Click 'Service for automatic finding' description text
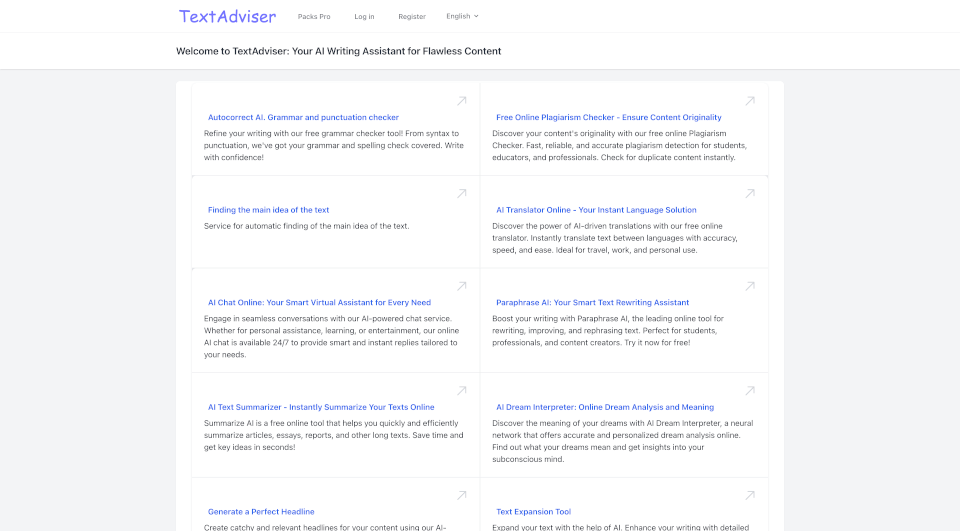The width and height of the screenshot is (960, 531). point(307,226)
